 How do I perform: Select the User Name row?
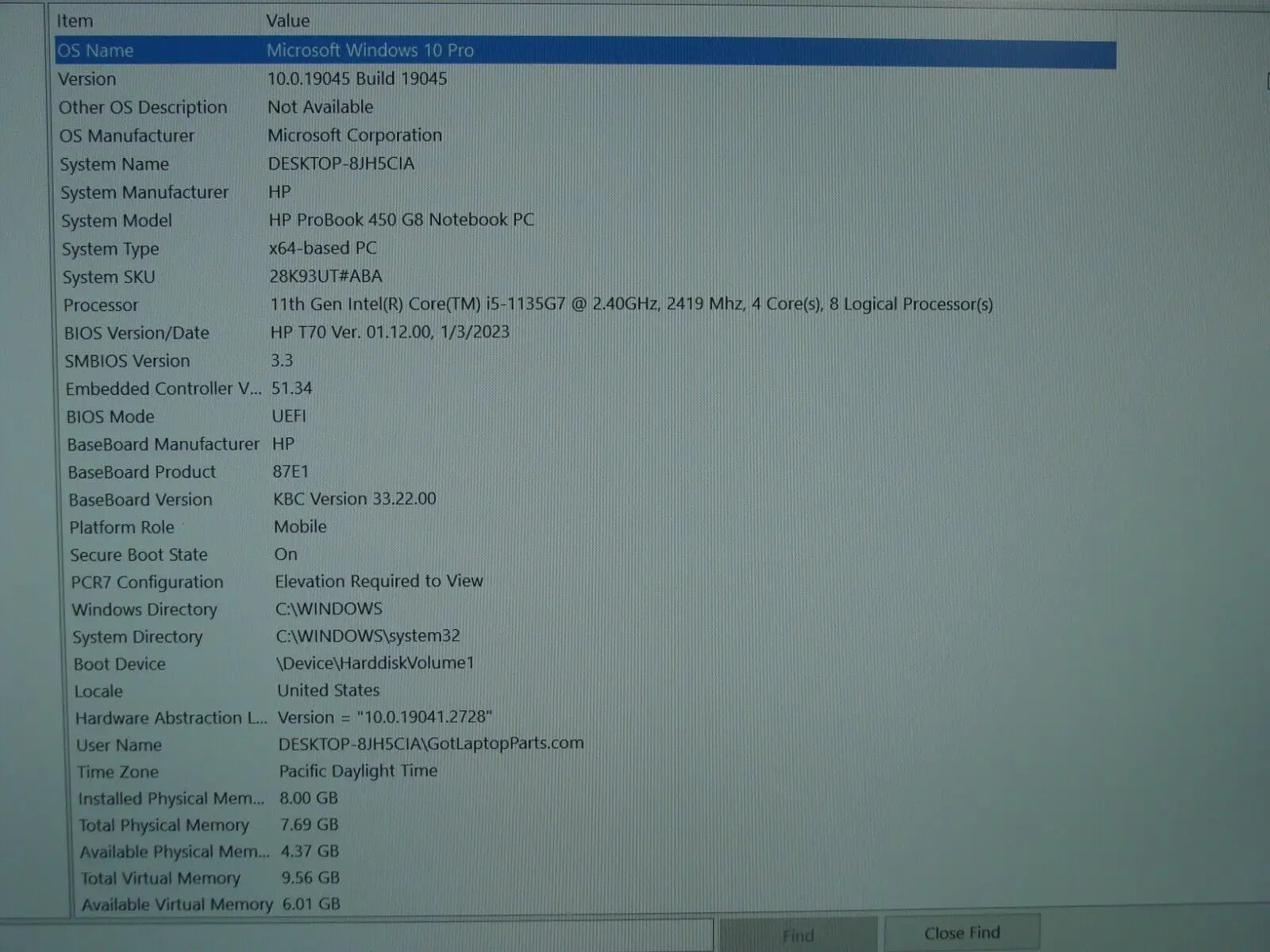pyautogui.click(x=119, y=745)
